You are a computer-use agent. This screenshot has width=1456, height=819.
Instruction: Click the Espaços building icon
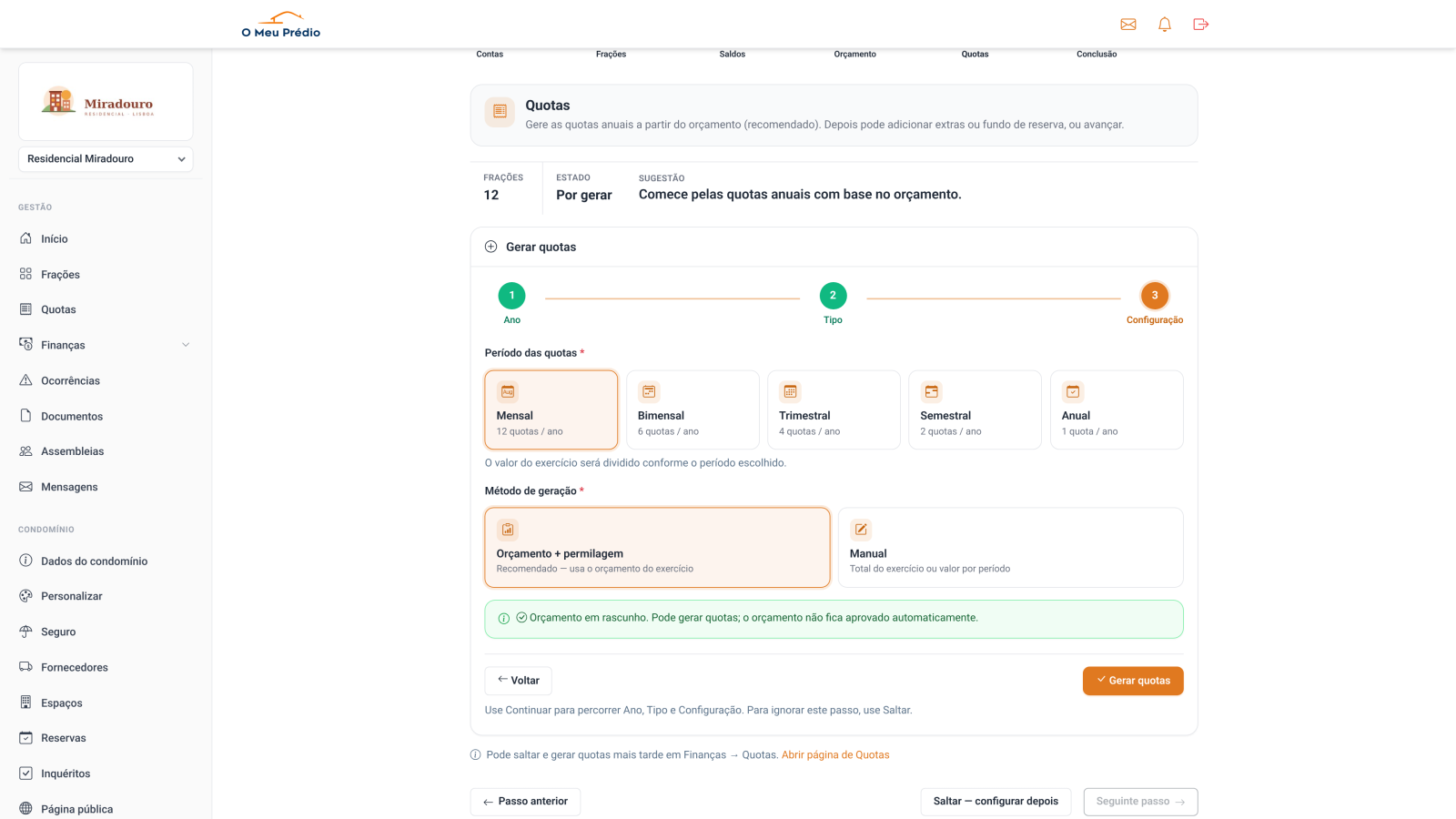tap(25, 703)
